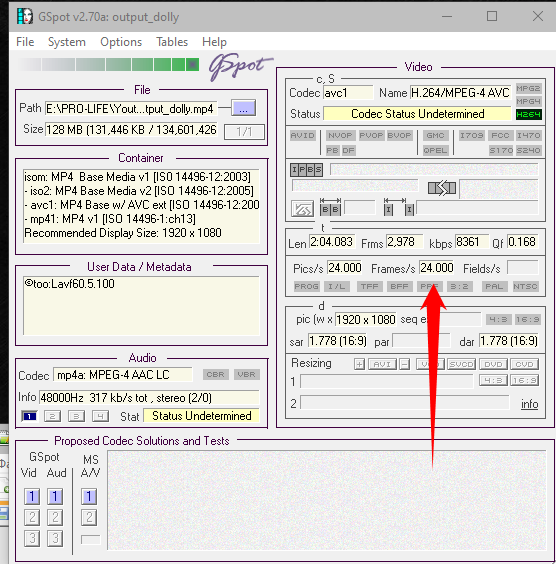This screenshot has height=564, width=556.
Task: Click the SVCD resizing preset button
Action: [x=462, y=364]
